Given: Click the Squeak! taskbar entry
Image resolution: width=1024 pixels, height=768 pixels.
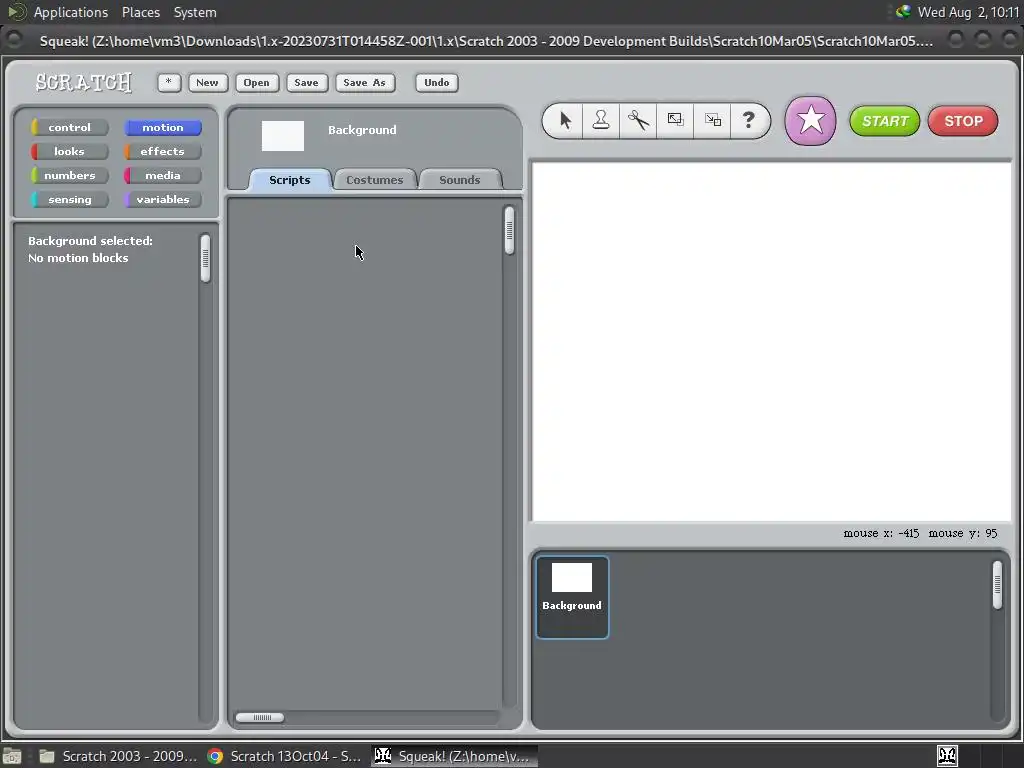Looking at the screenshot, I should click(455, 756).
